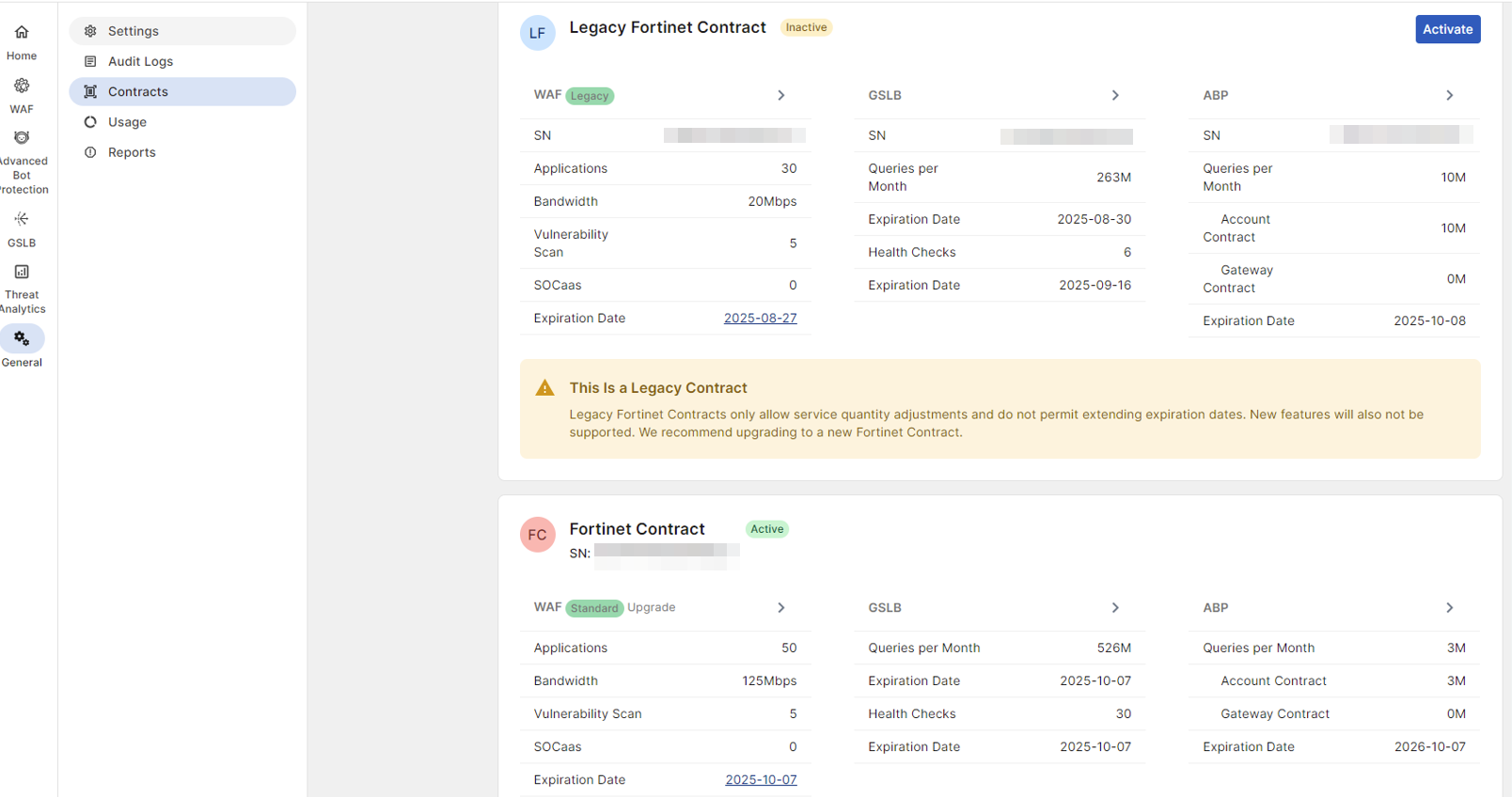Expand the Legacy contract GSLB chevron
This screenshot has width=1512, height=797.
coord(1115,96)
